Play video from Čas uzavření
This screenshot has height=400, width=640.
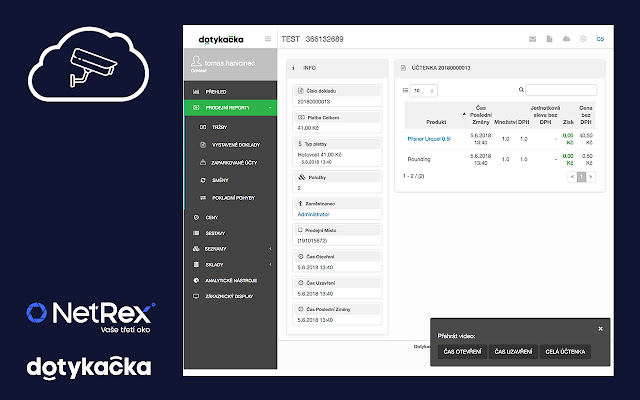click(x=513, y=352)
